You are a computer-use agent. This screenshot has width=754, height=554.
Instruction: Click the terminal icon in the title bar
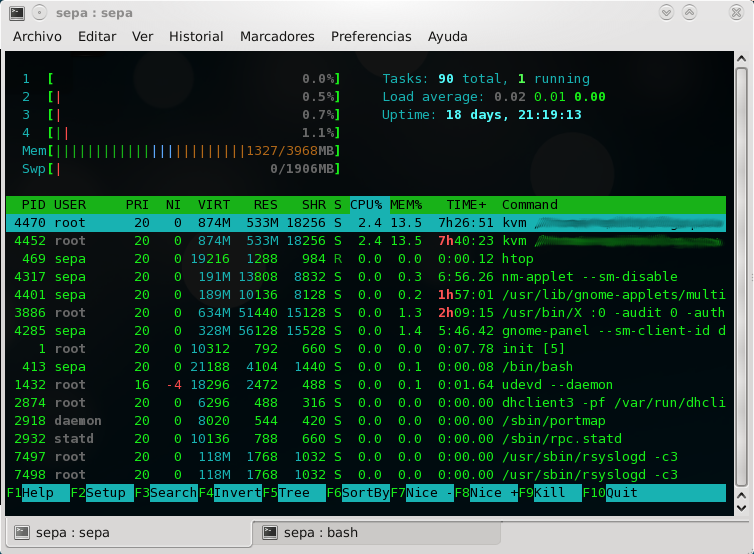[17, 13]
